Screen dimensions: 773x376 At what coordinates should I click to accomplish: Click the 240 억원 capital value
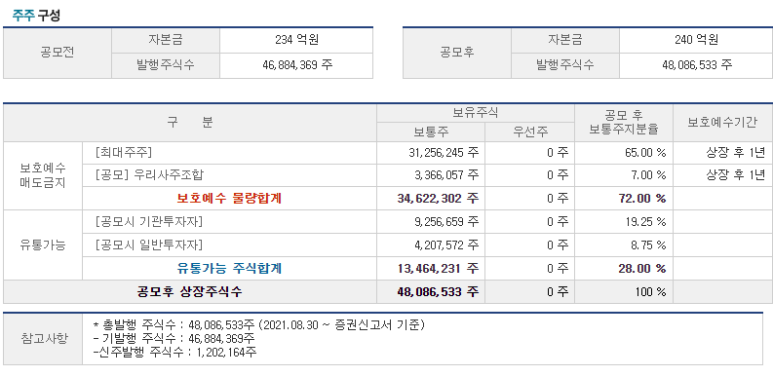pyautogui.click(x=696, y=40)
